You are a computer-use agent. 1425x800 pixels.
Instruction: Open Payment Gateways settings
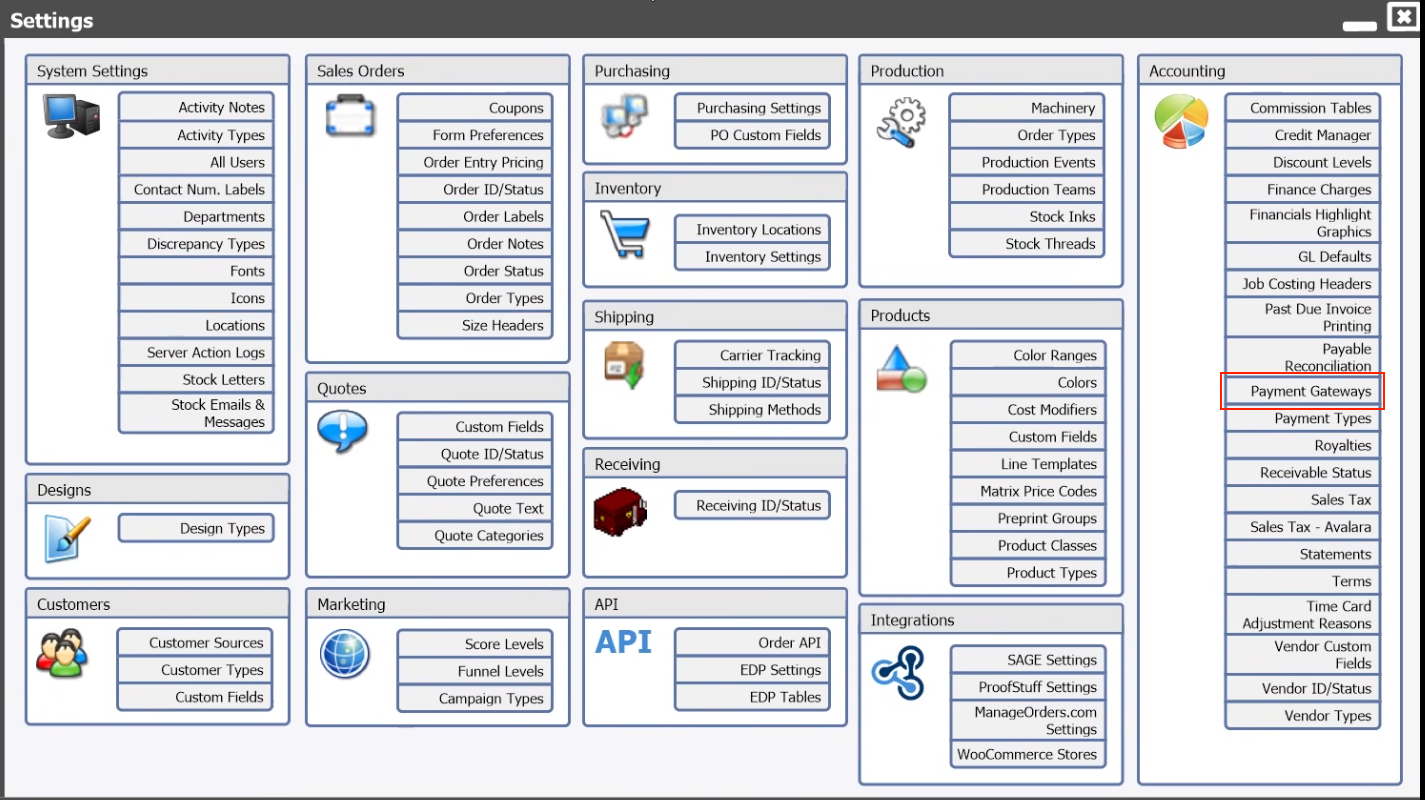pos(1302,391)
